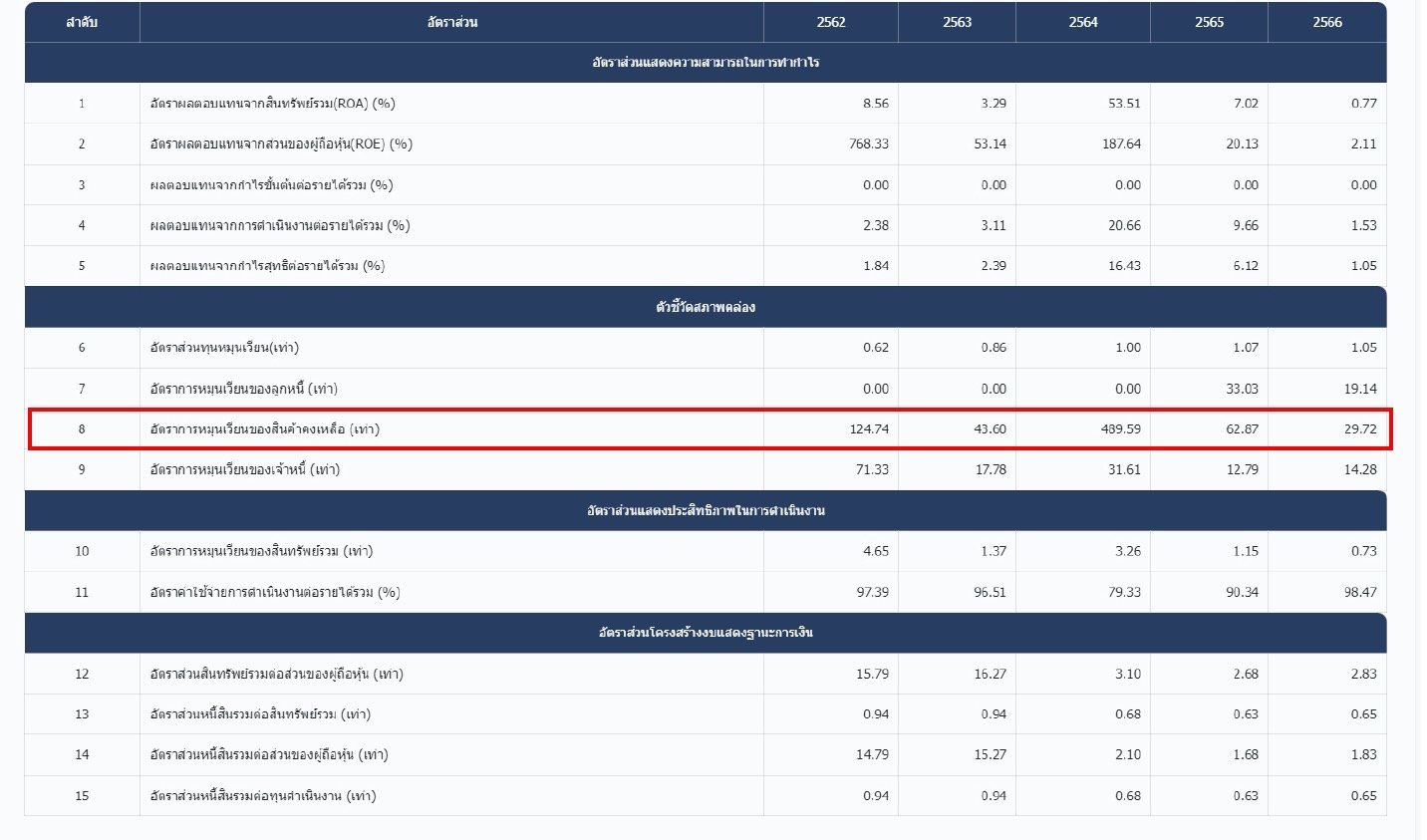This screenshot has width=1427, height=840.
Task: Select value 16.27 in row 12
Action: pyautogui.click(x=990, y=675)
